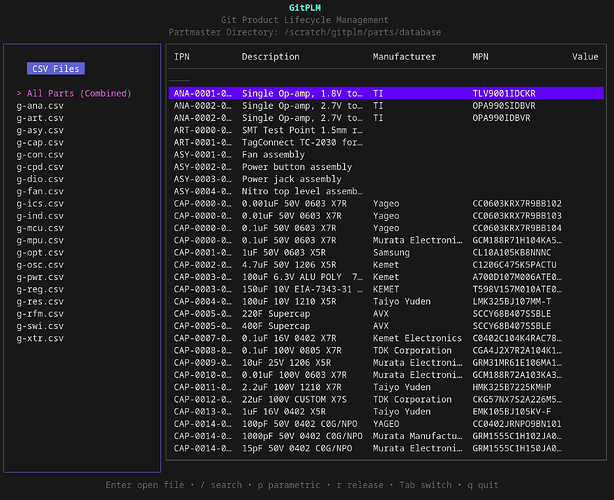The image size is (614, 500).
Task: Click the Description column header
Action: (270, 57)
